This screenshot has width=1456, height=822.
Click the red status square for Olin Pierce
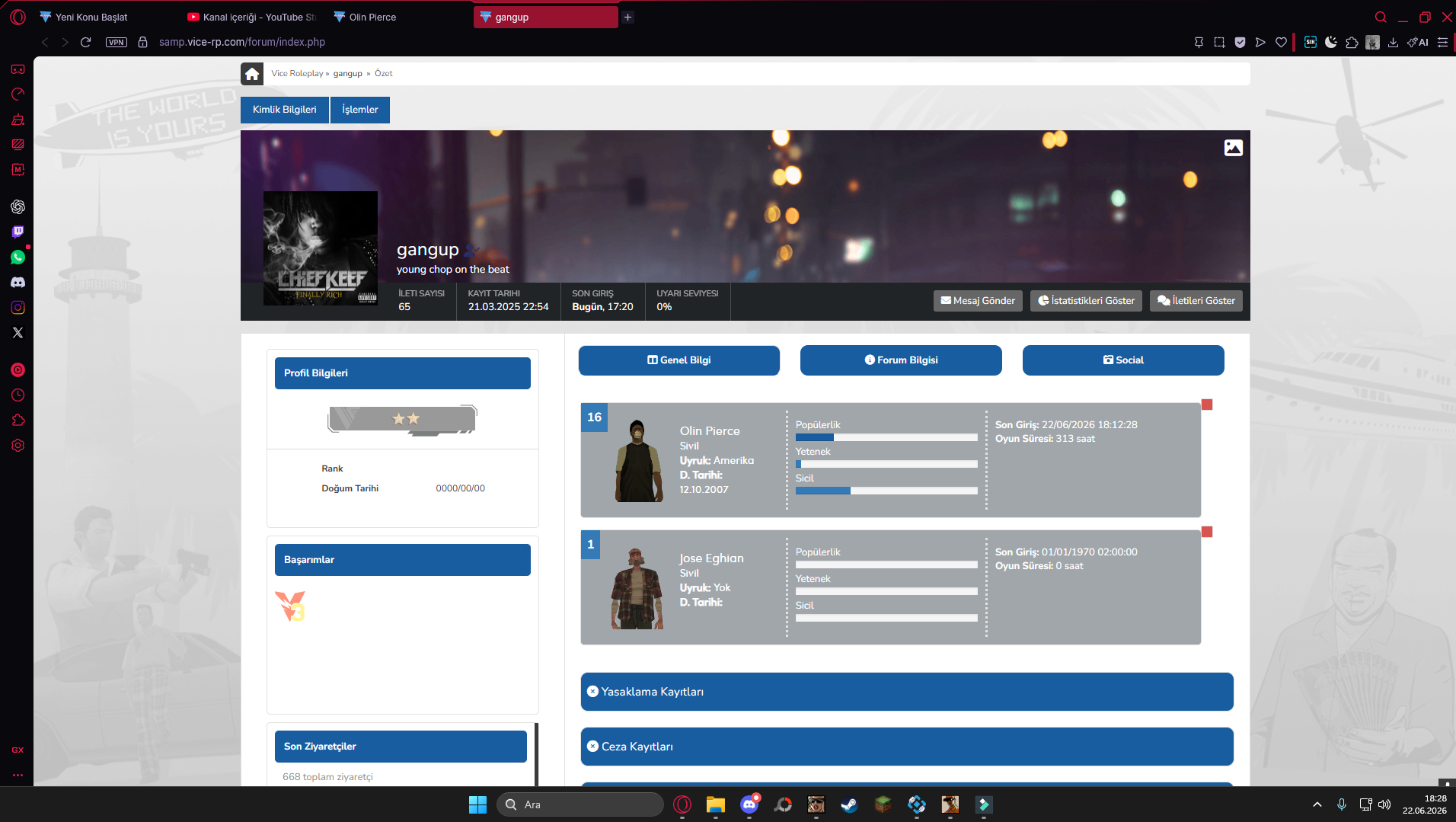pos(1207,405)
